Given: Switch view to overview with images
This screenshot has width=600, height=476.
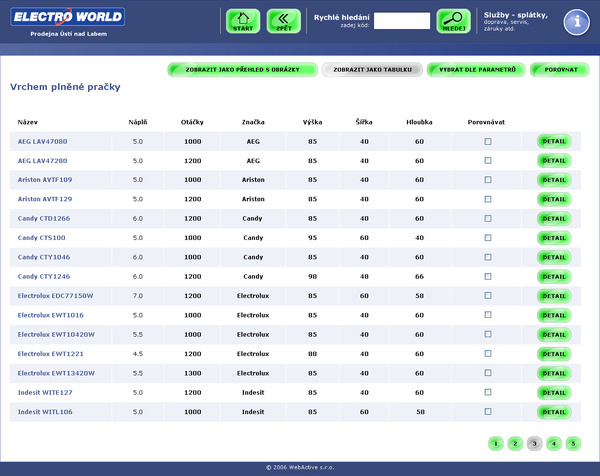Looking at the screenshot, I should (243, 70).
